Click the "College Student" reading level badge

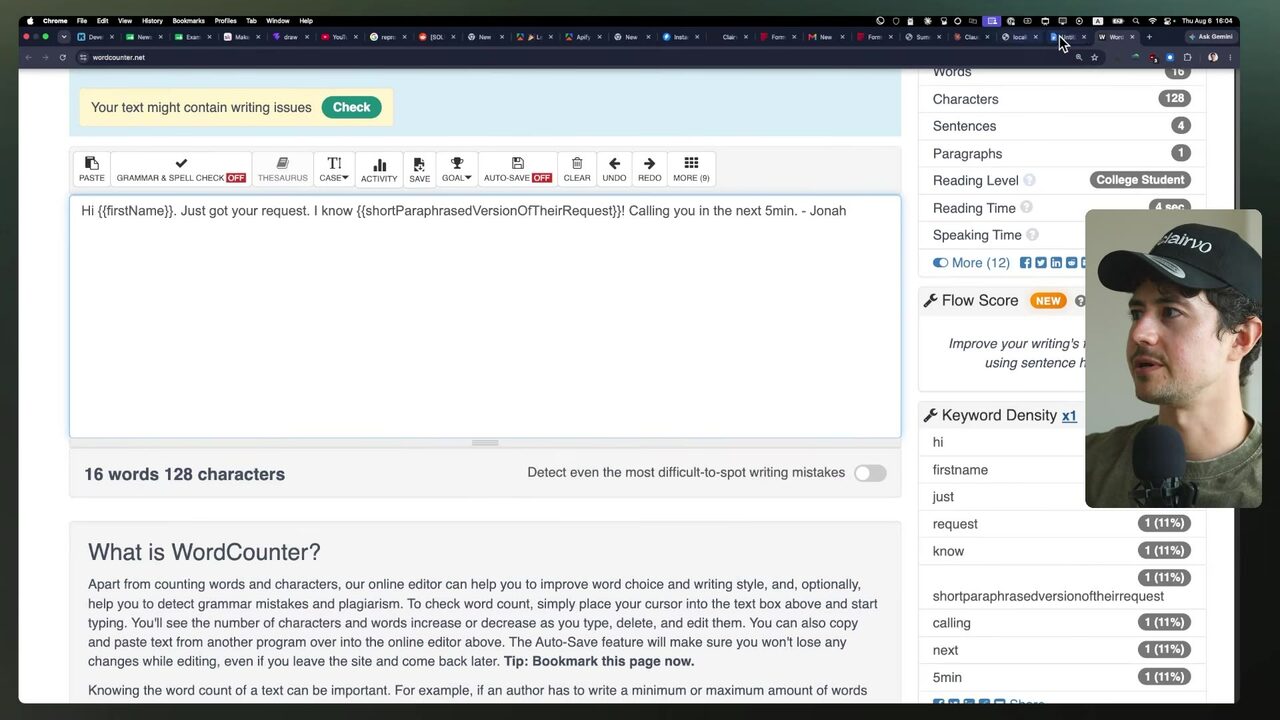(1140, 180)
